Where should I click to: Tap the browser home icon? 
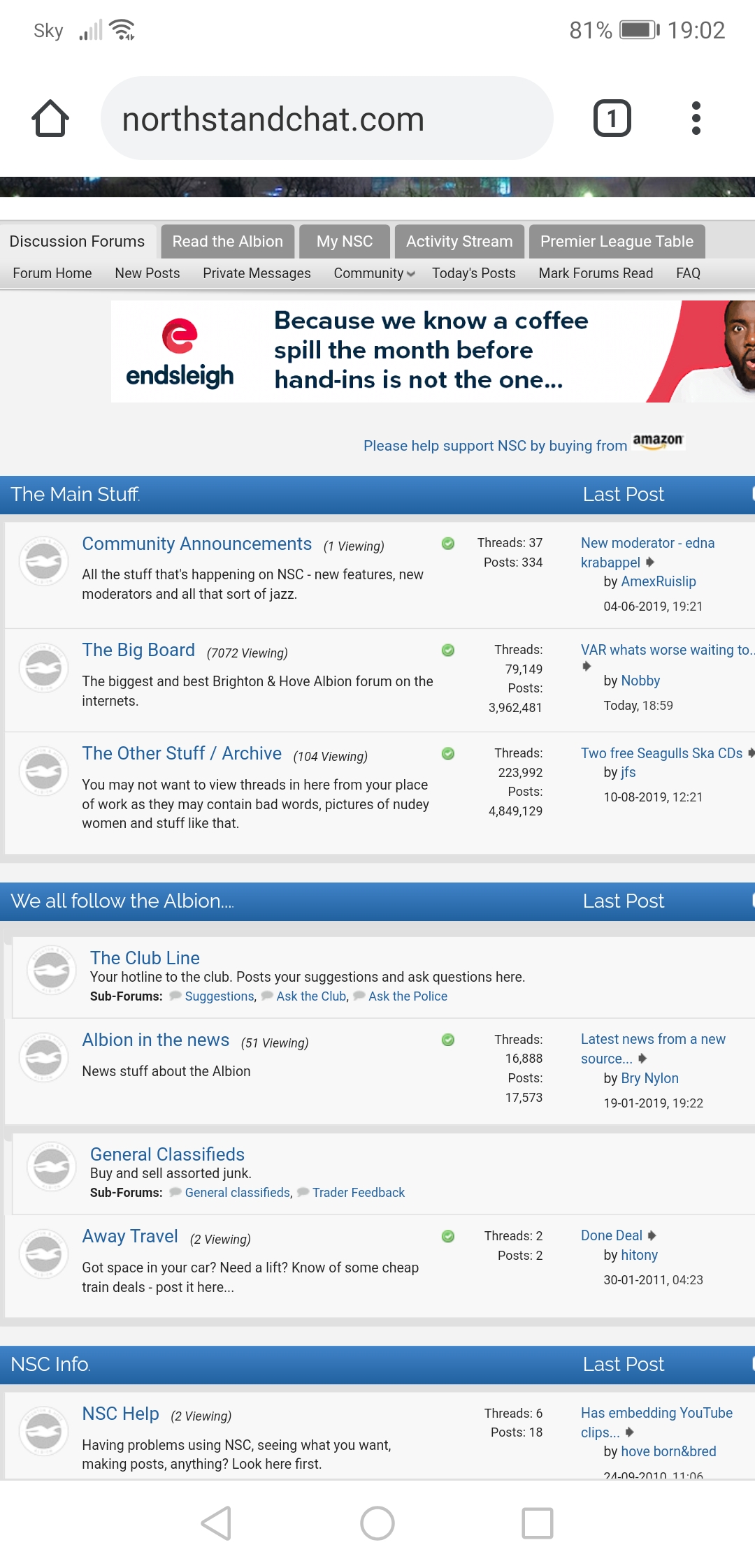pyautogui.click(x=50, y=118)
